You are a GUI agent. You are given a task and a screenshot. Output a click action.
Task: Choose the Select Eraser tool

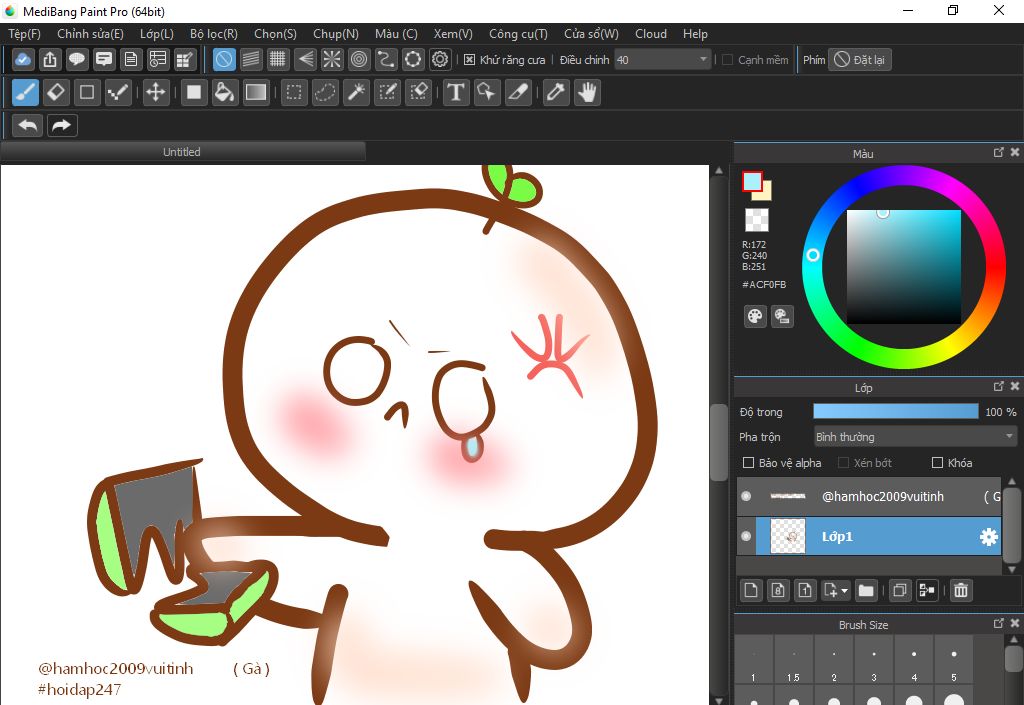[419, 92]
